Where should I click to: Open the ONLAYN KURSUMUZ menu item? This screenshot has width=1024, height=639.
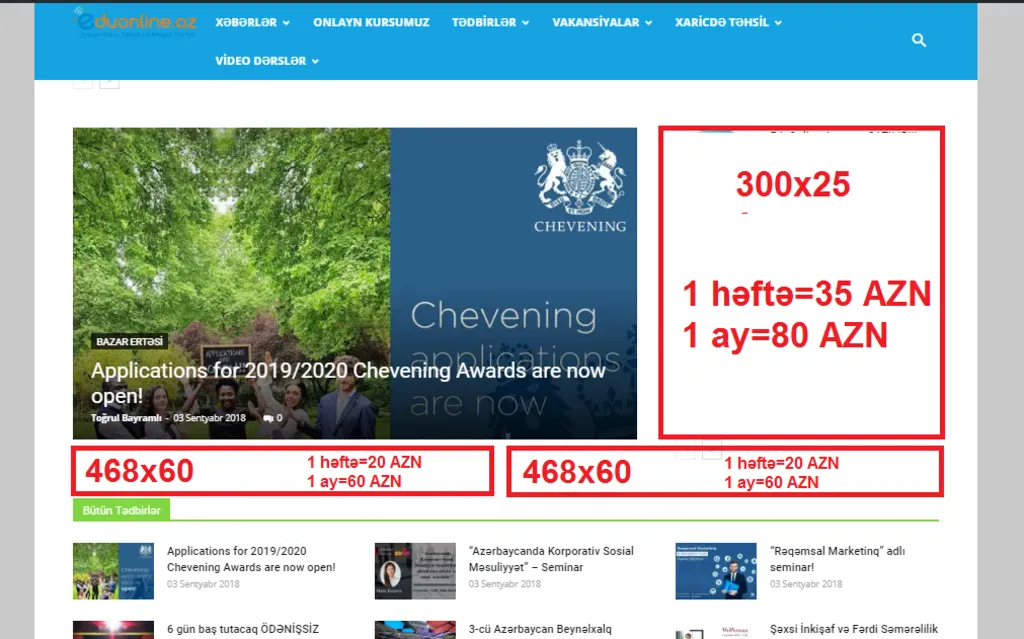click(371, 22)
